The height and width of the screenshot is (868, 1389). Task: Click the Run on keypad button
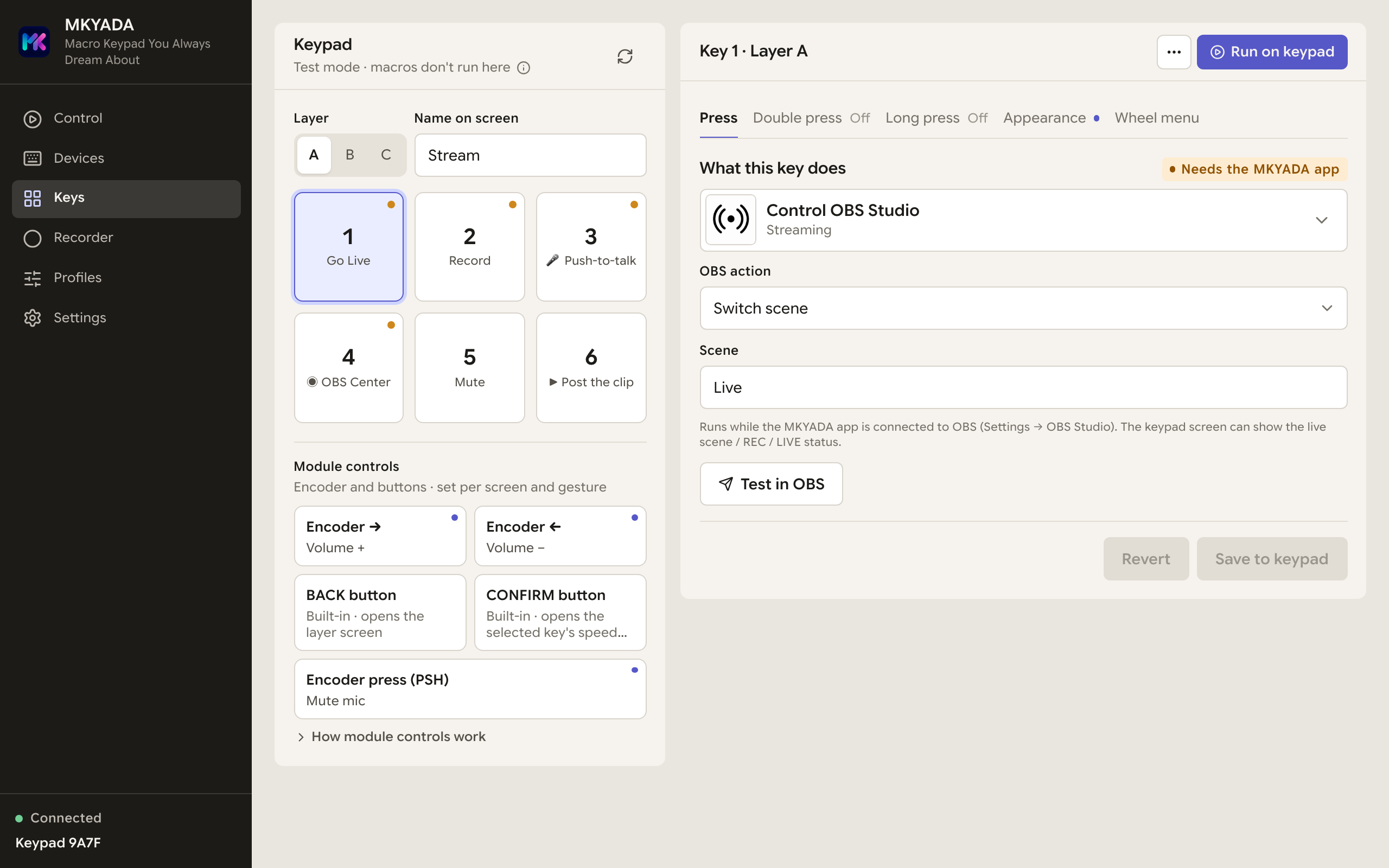(x=1272, y=52)
